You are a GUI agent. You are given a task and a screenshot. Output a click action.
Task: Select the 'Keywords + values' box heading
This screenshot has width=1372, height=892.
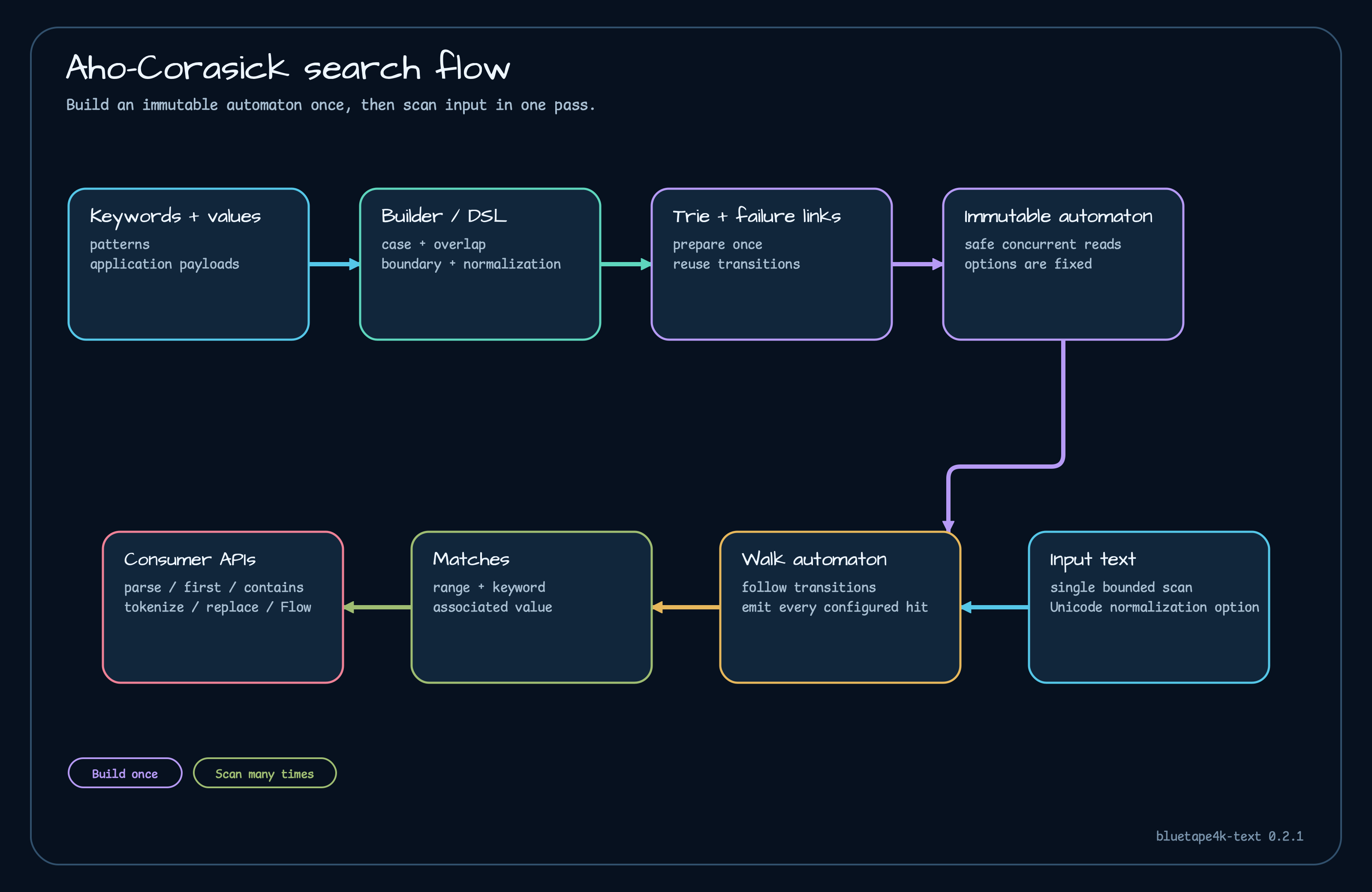(x=175, y=216)
